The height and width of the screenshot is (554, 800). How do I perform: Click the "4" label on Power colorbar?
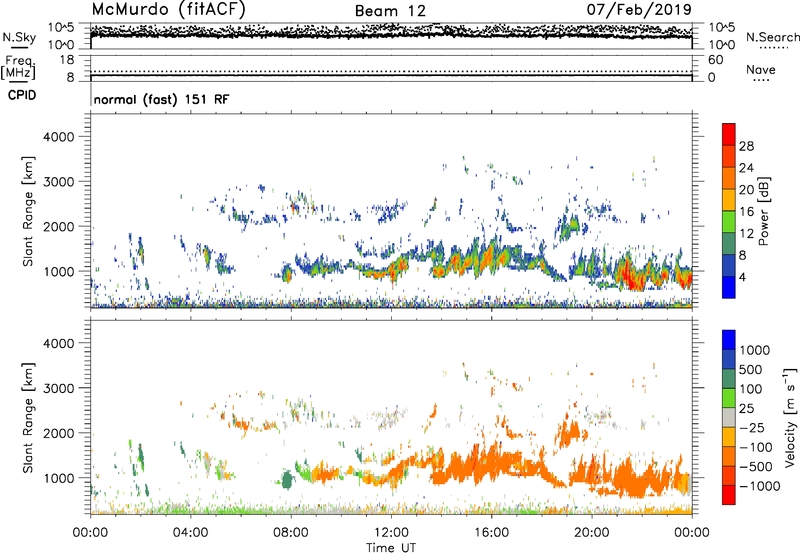tap(743, 278)
